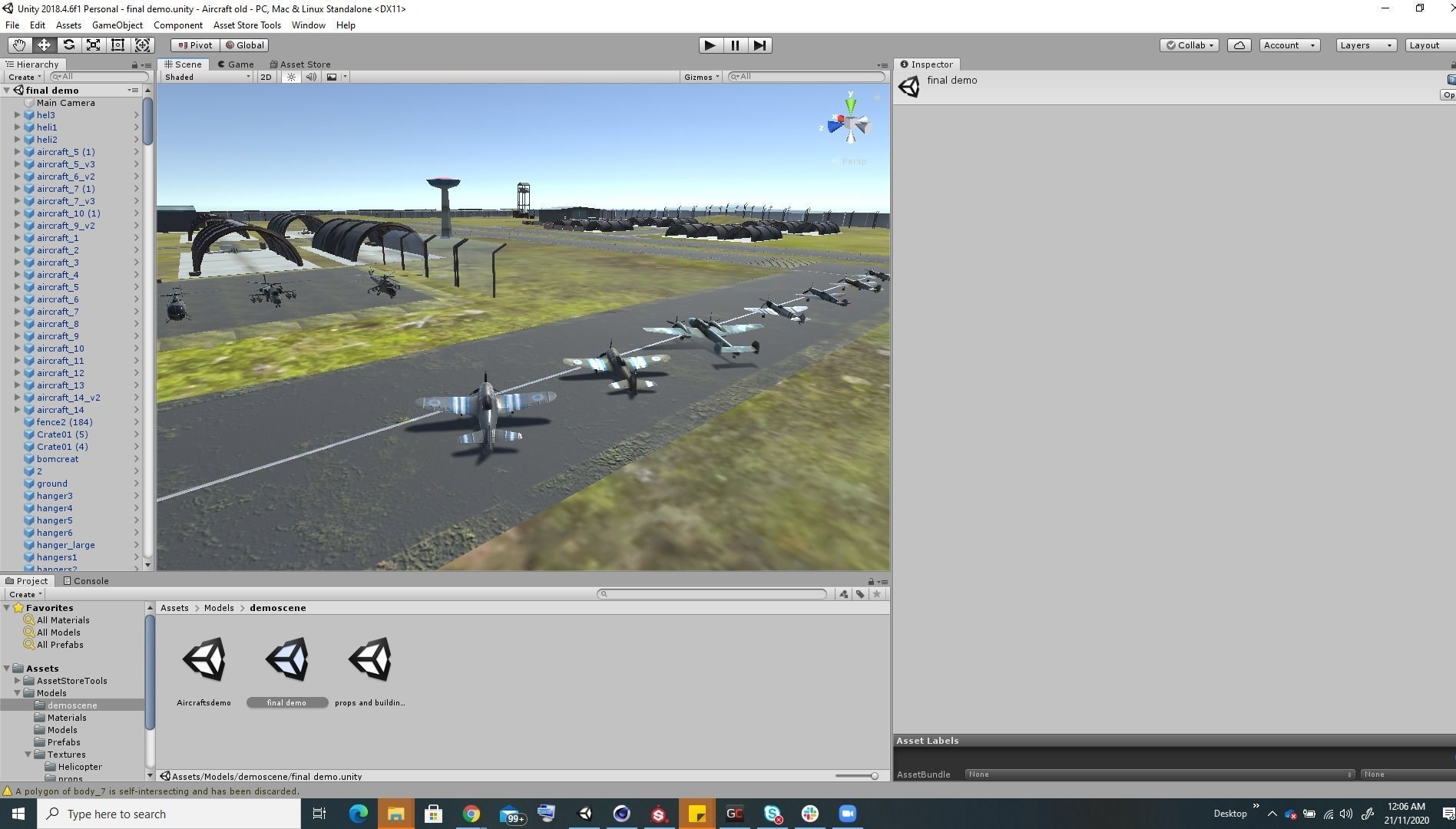Toggle 2D scene view mode

coord(266,77)
